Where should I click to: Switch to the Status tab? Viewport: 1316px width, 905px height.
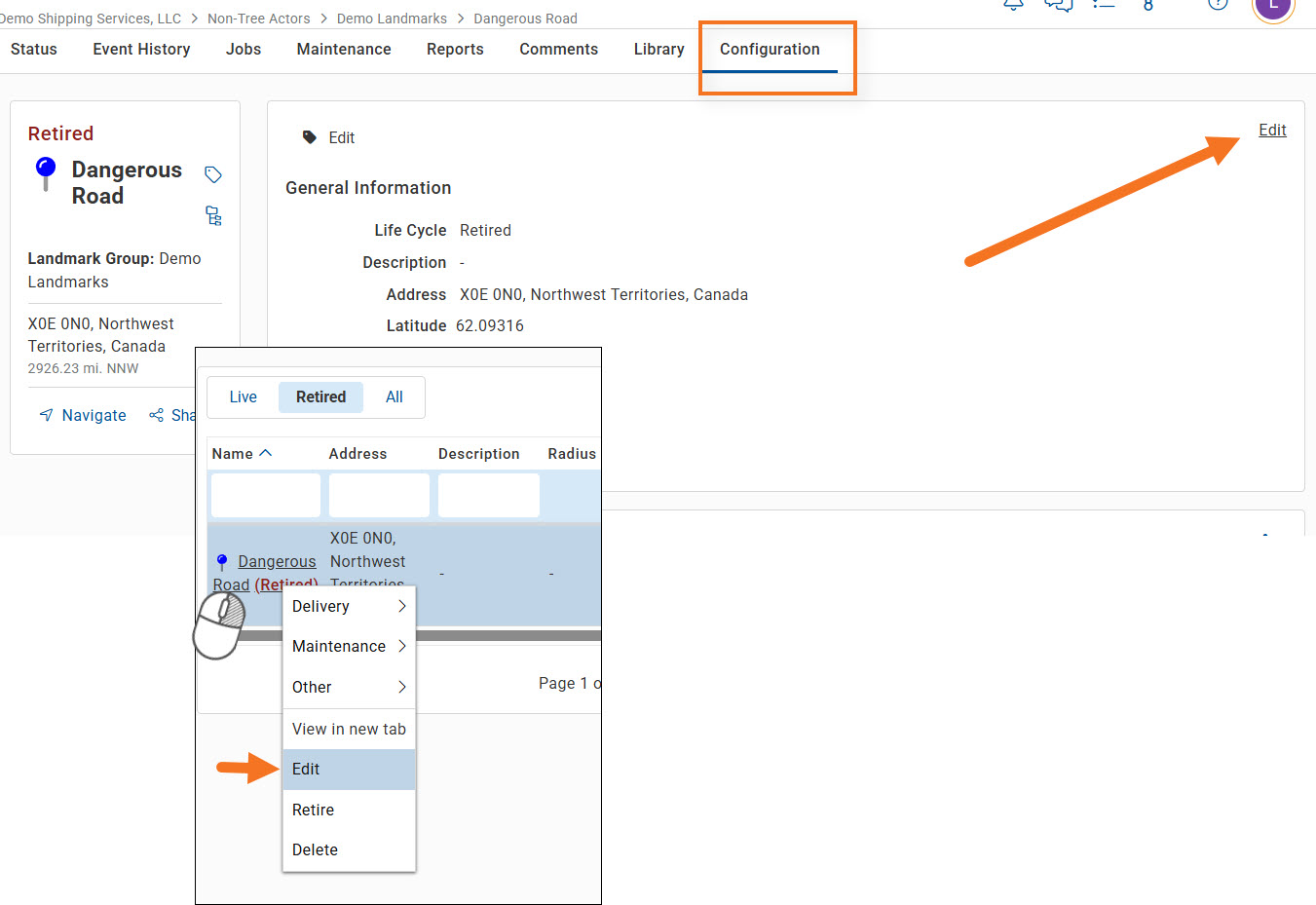tap(34, 49)
